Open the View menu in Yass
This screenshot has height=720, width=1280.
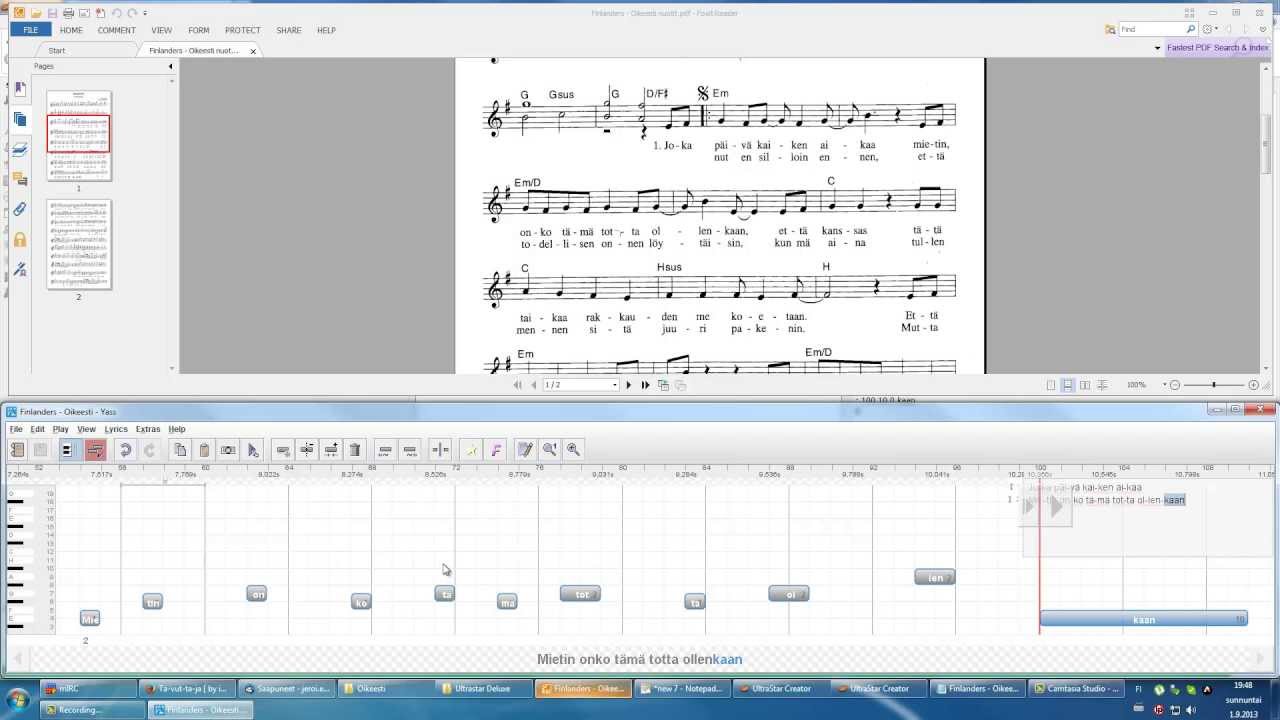click(x=87, y=429)
